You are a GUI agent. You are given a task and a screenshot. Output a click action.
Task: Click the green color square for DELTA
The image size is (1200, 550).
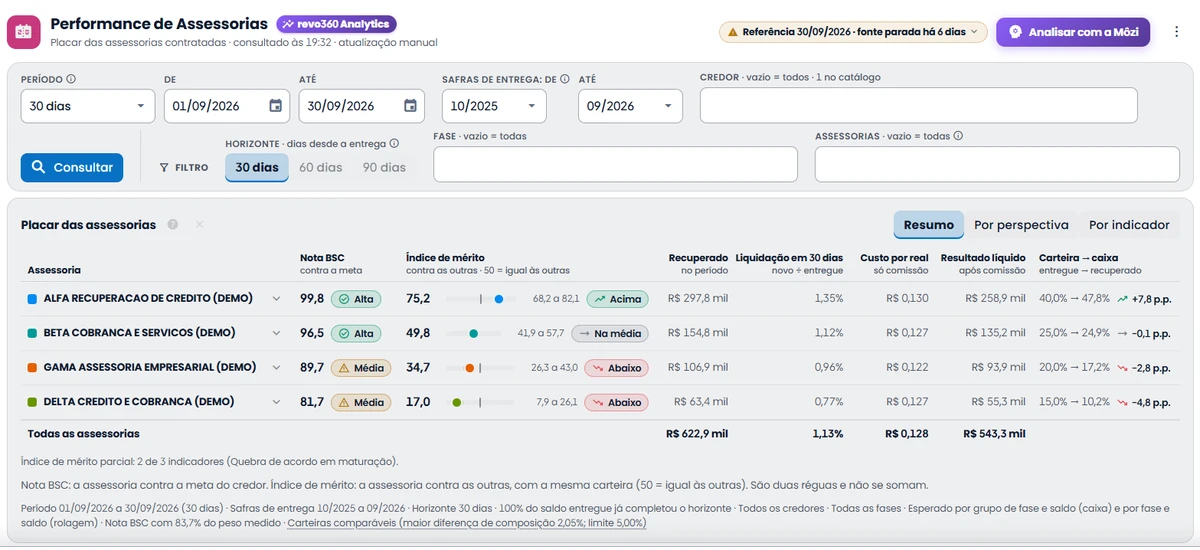(x=33, y=401)
